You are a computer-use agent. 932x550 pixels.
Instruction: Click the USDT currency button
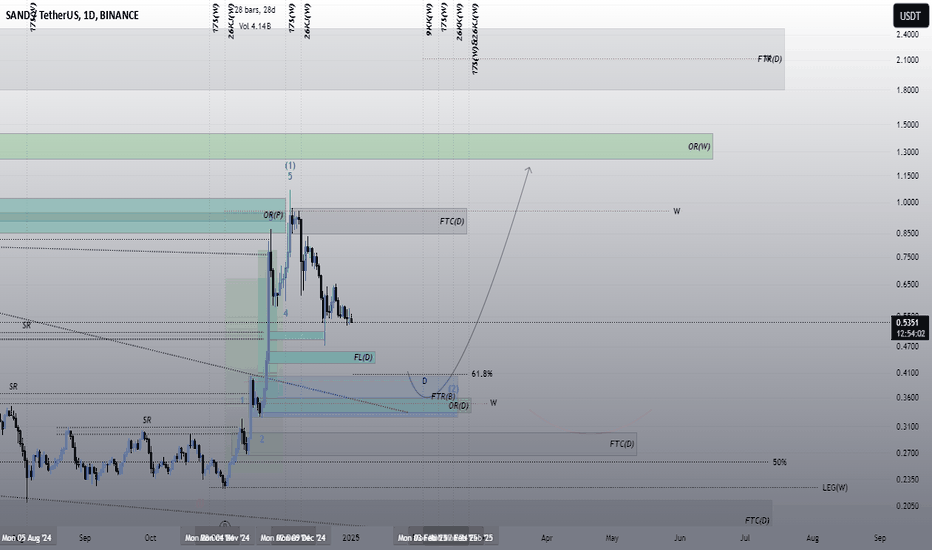coord(909,16)
